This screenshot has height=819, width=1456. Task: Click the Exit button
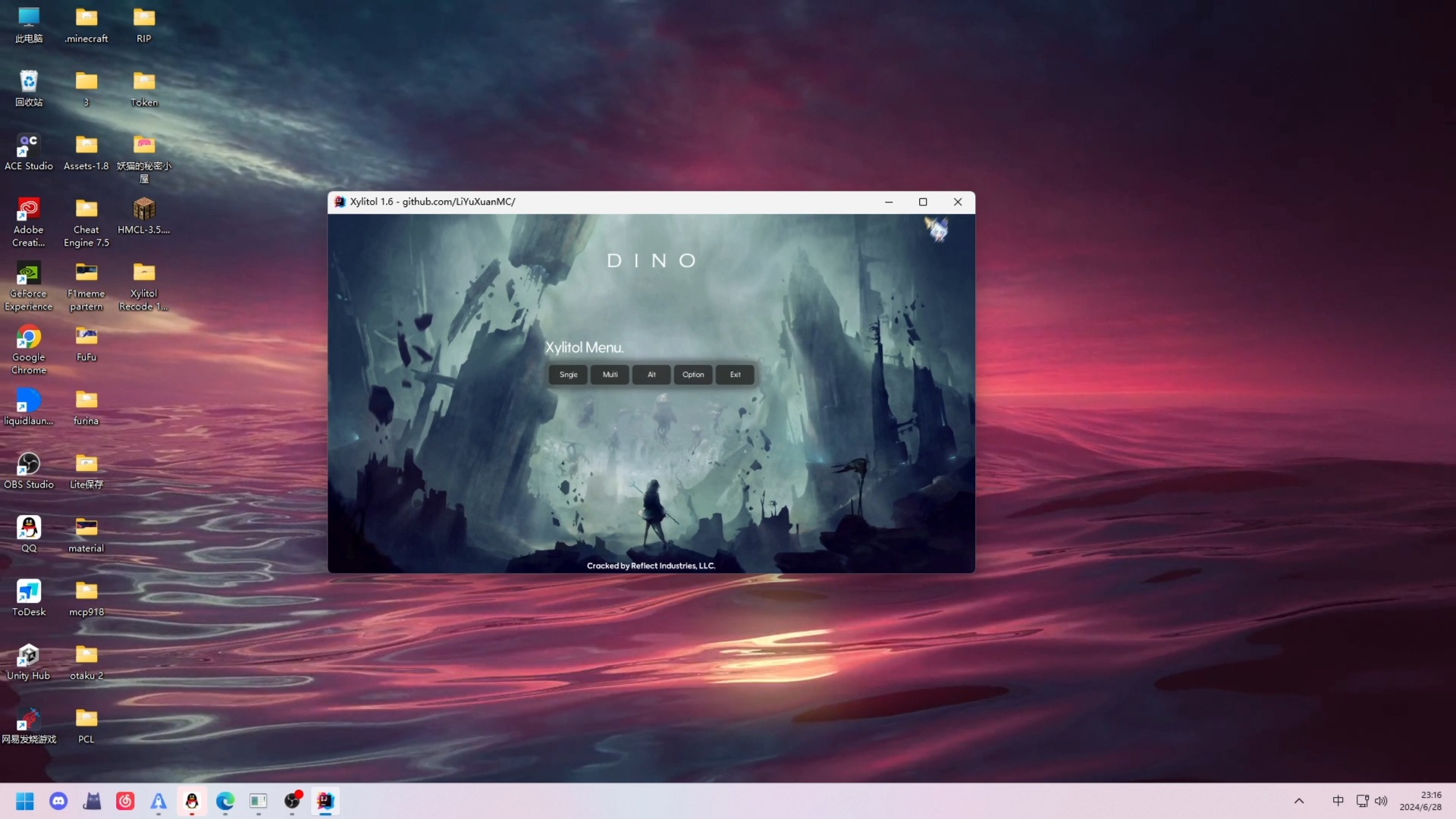click(x=735, y=374)
